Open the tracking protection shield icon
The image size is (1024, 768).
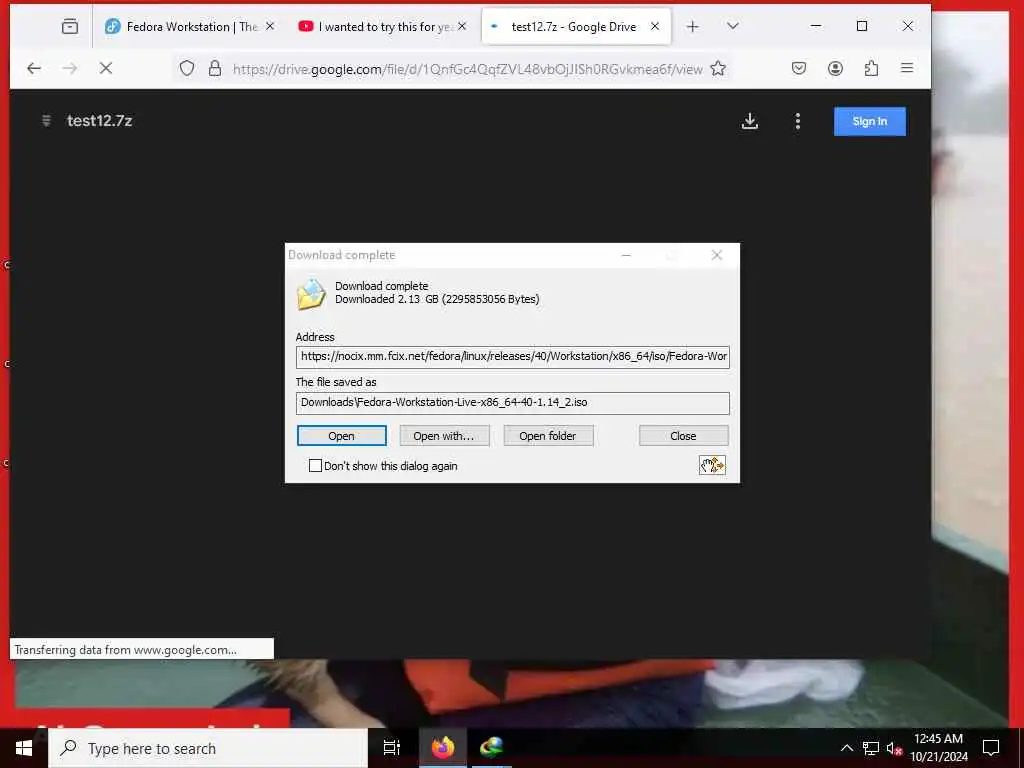pos(187,68)
